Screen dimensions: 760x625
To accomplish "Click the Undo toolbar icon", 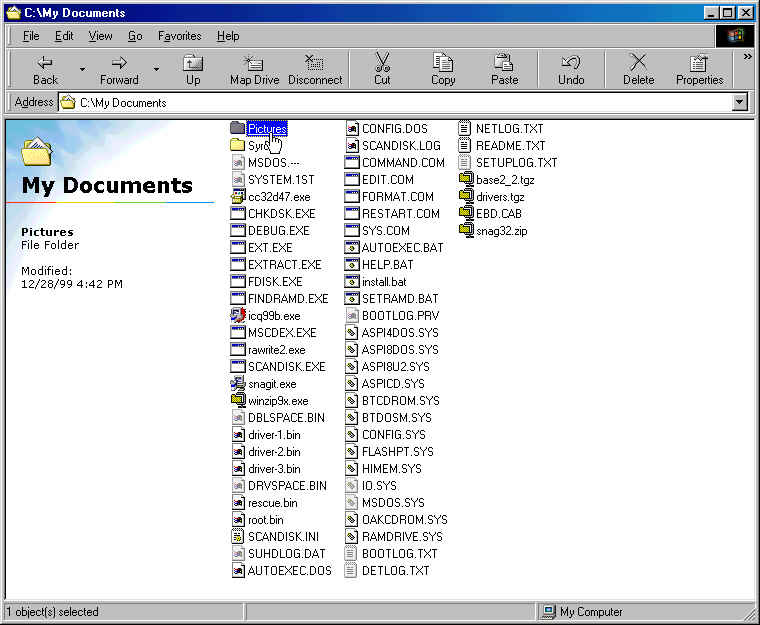I will click(571, 63).
